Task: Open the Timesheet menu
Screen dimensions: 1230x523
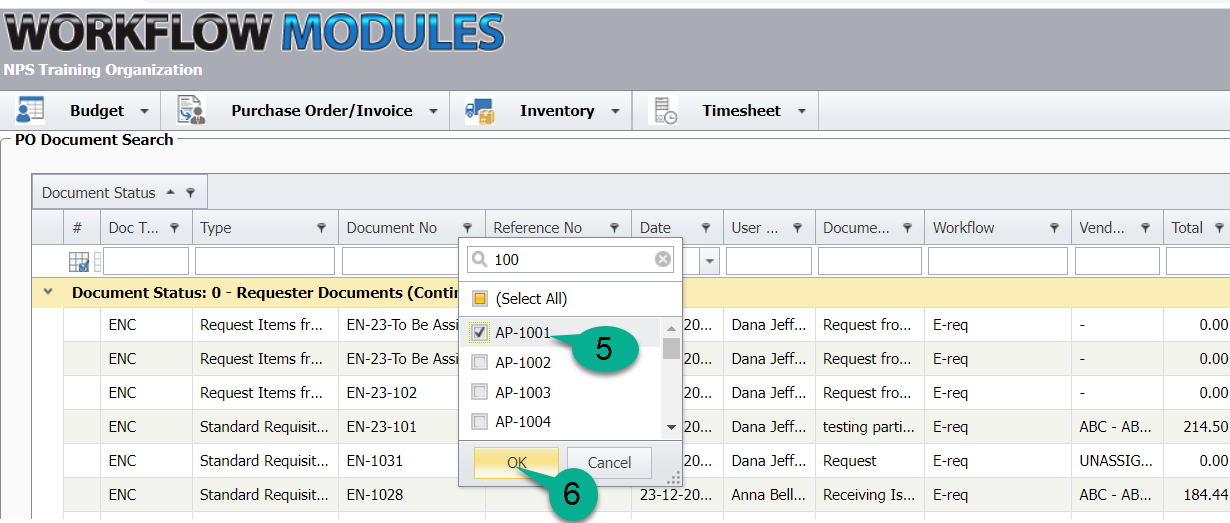Action: click(x=741, y=111)
